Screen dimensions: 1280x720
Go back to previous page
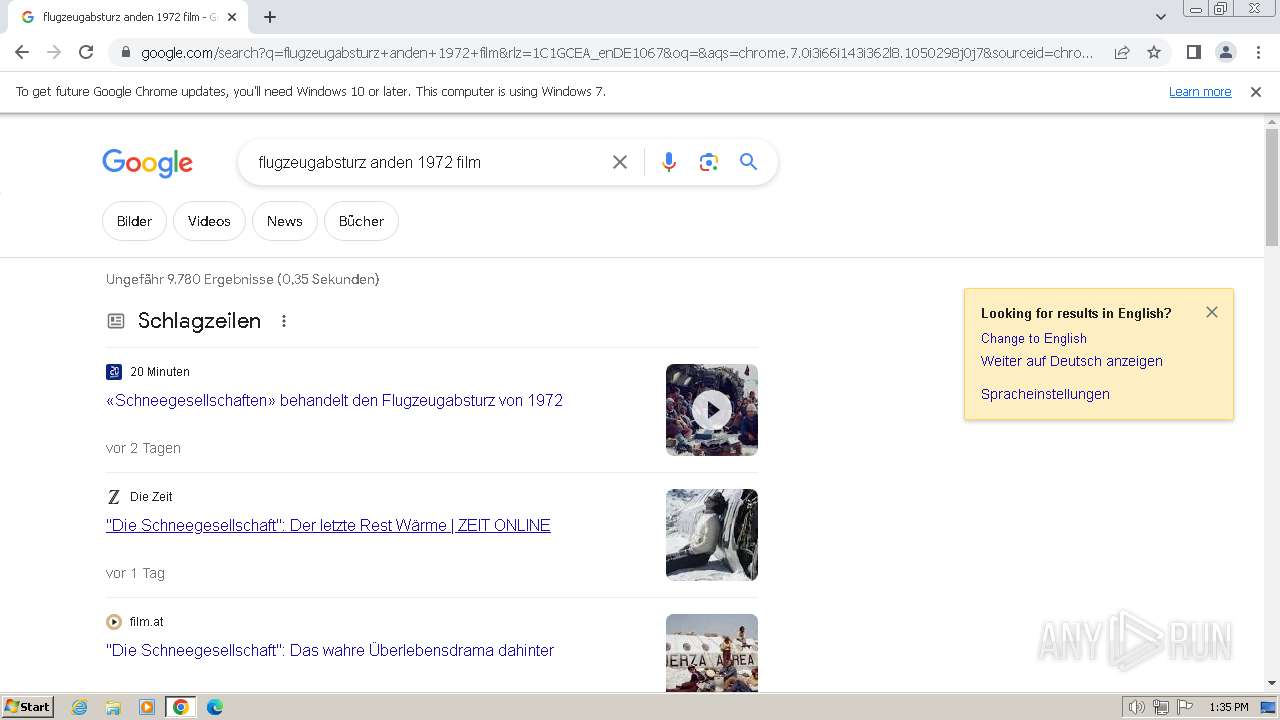point(22,52)
